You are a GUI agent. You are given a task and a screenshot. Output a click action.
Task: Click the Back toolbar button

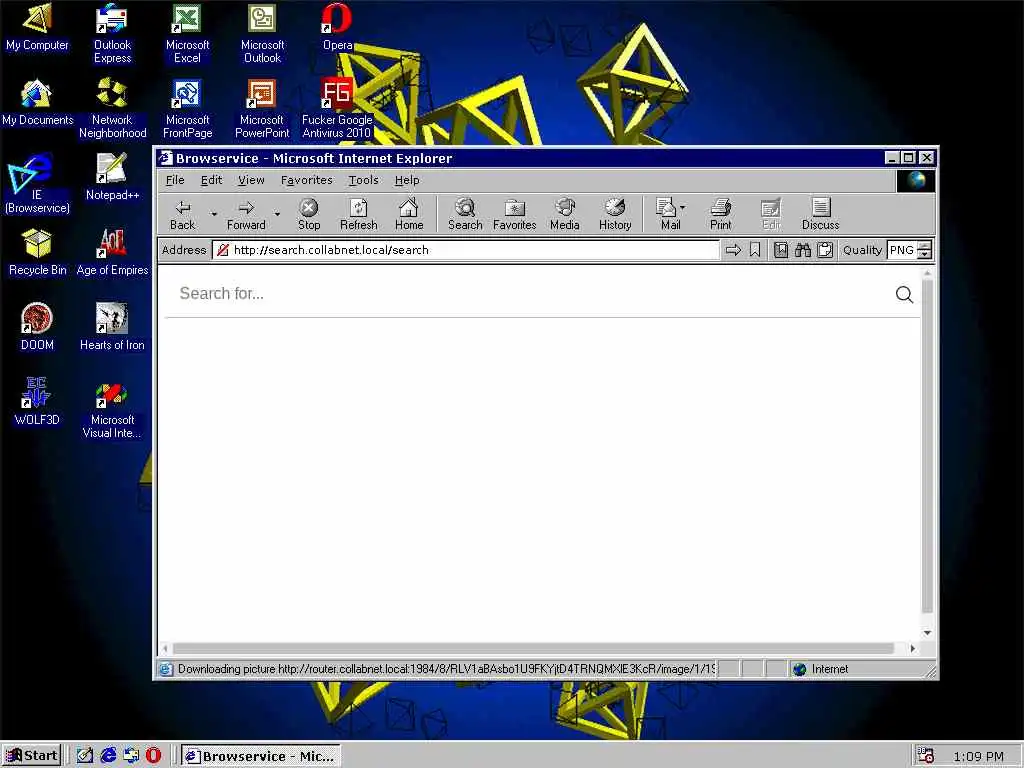(183, 214)
